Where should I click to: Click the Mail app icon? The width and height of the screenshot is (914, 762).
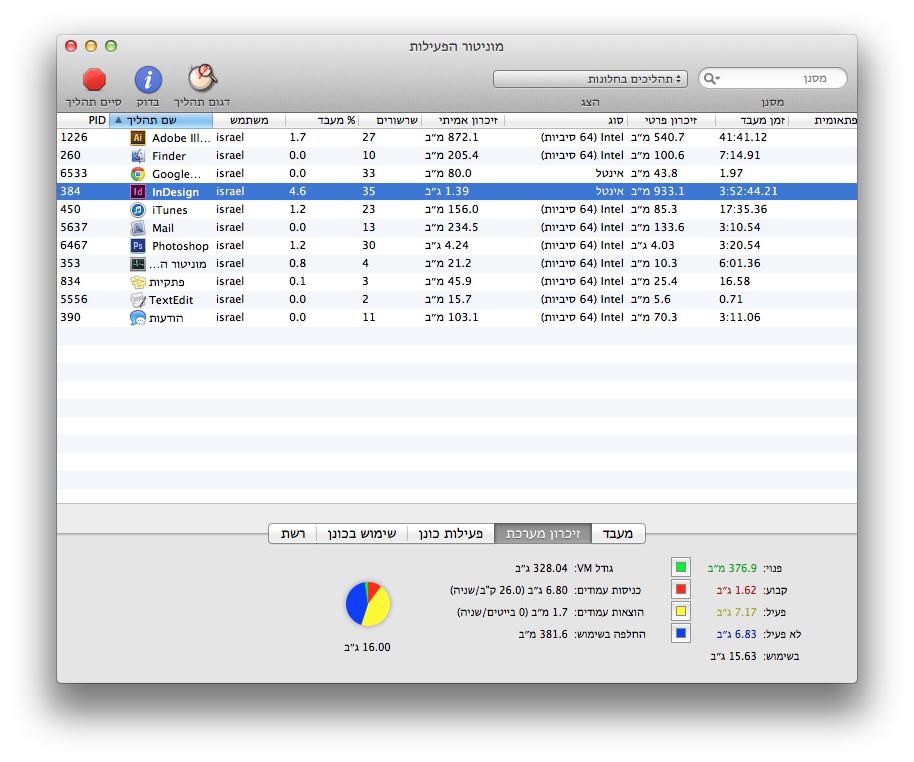[138, 228]
